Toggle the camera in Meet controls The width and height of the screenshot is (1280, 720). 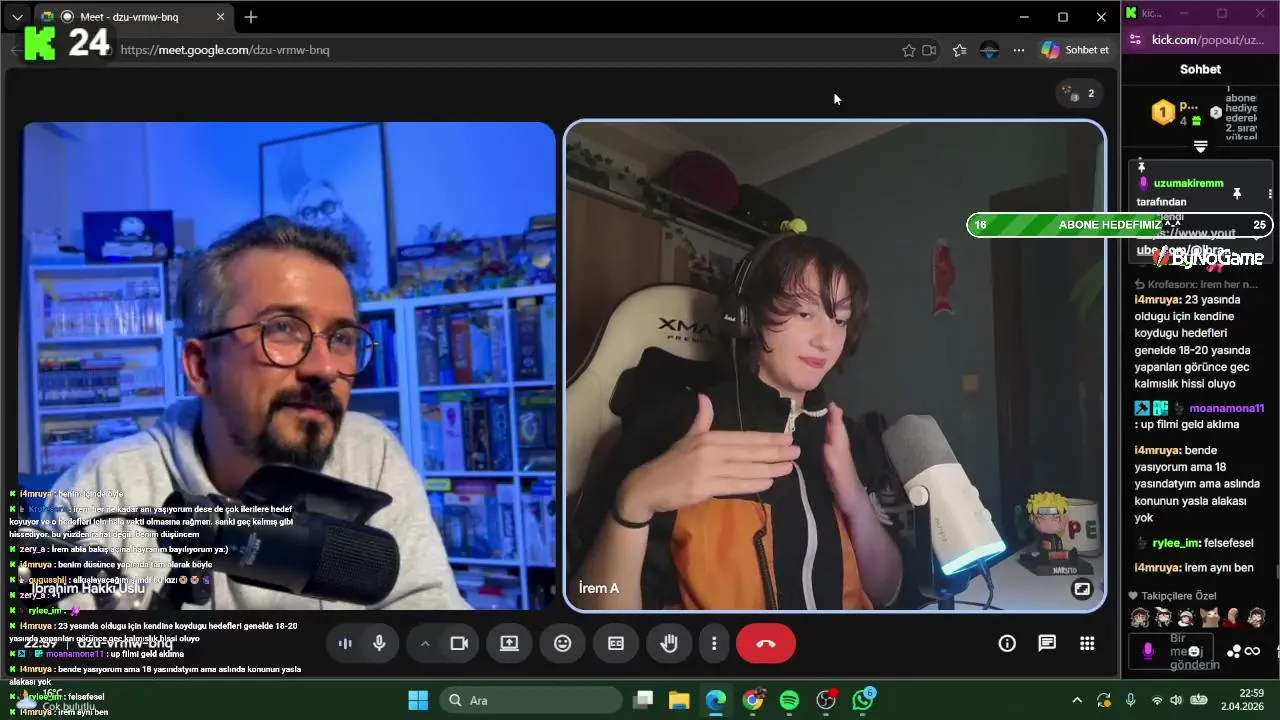pyautogui.click(x=459, y=644)
